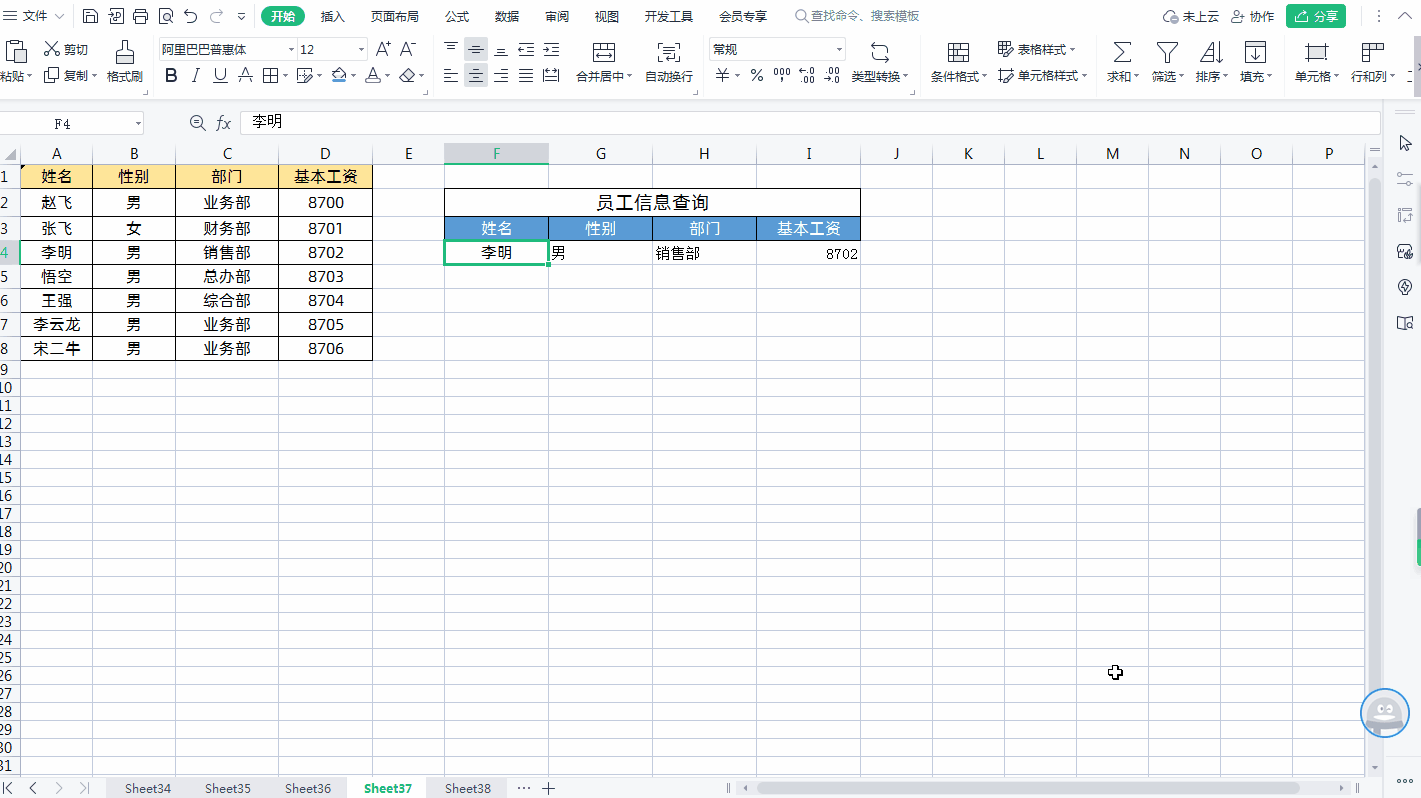Decrease decimal places
The image size is (1421, 798).
tap(832, 75)
